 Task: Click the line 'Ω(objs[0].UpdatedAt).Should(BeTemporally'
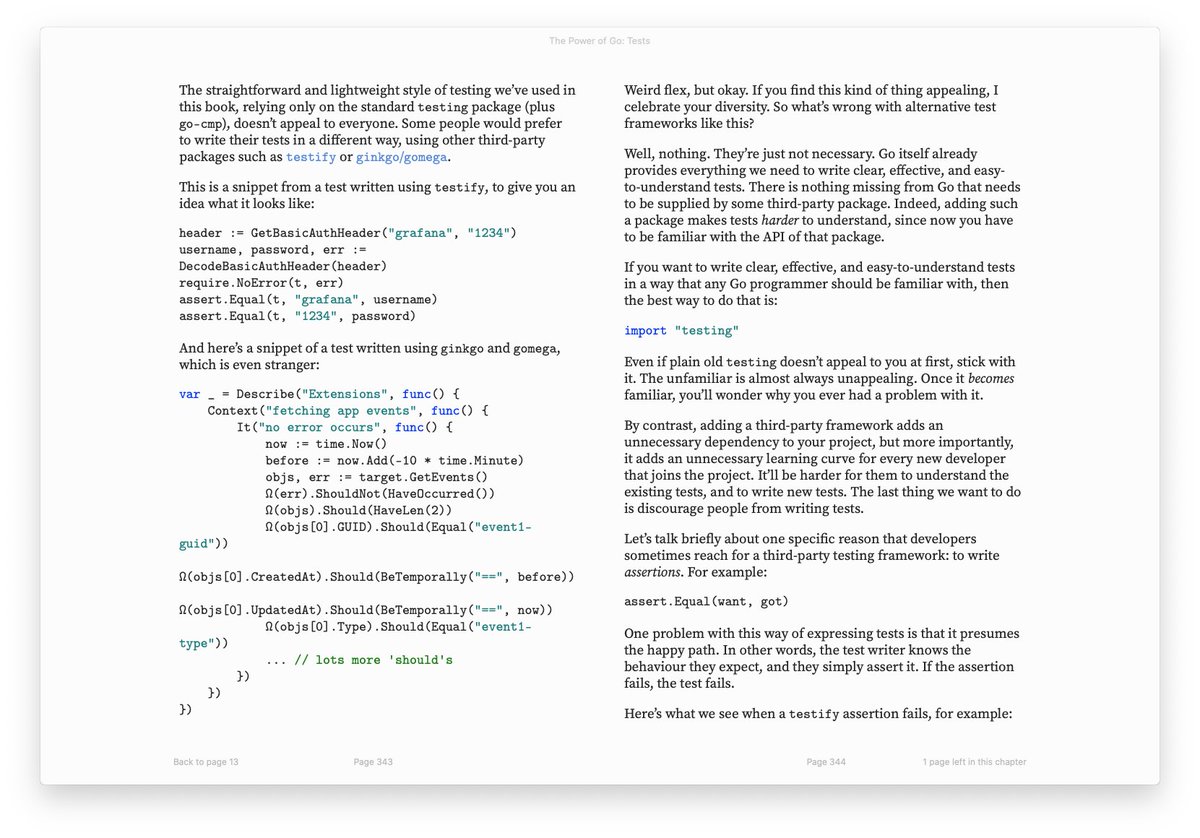click(x=366, y=610)
